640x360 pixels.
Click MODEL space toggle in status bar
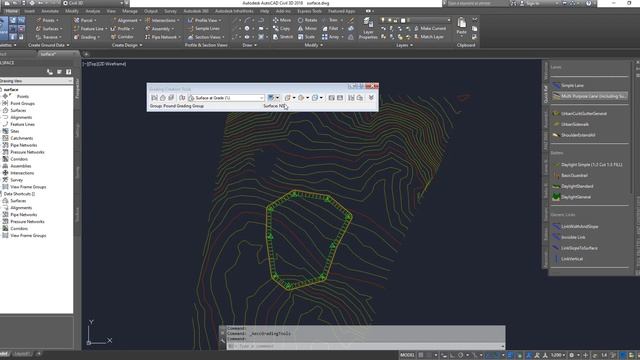407,355
